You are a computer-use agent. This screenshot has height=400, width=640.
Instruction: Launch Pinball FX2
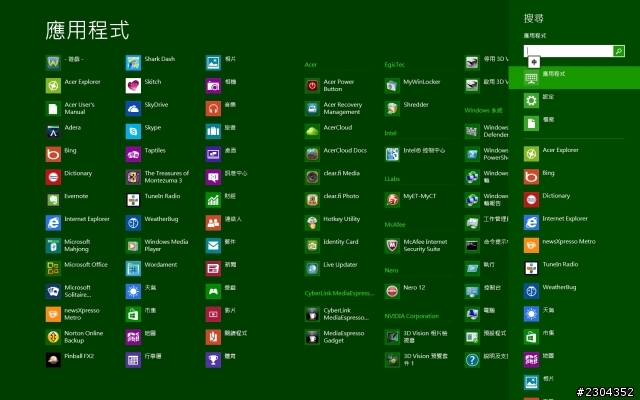(x=70, y=360)
